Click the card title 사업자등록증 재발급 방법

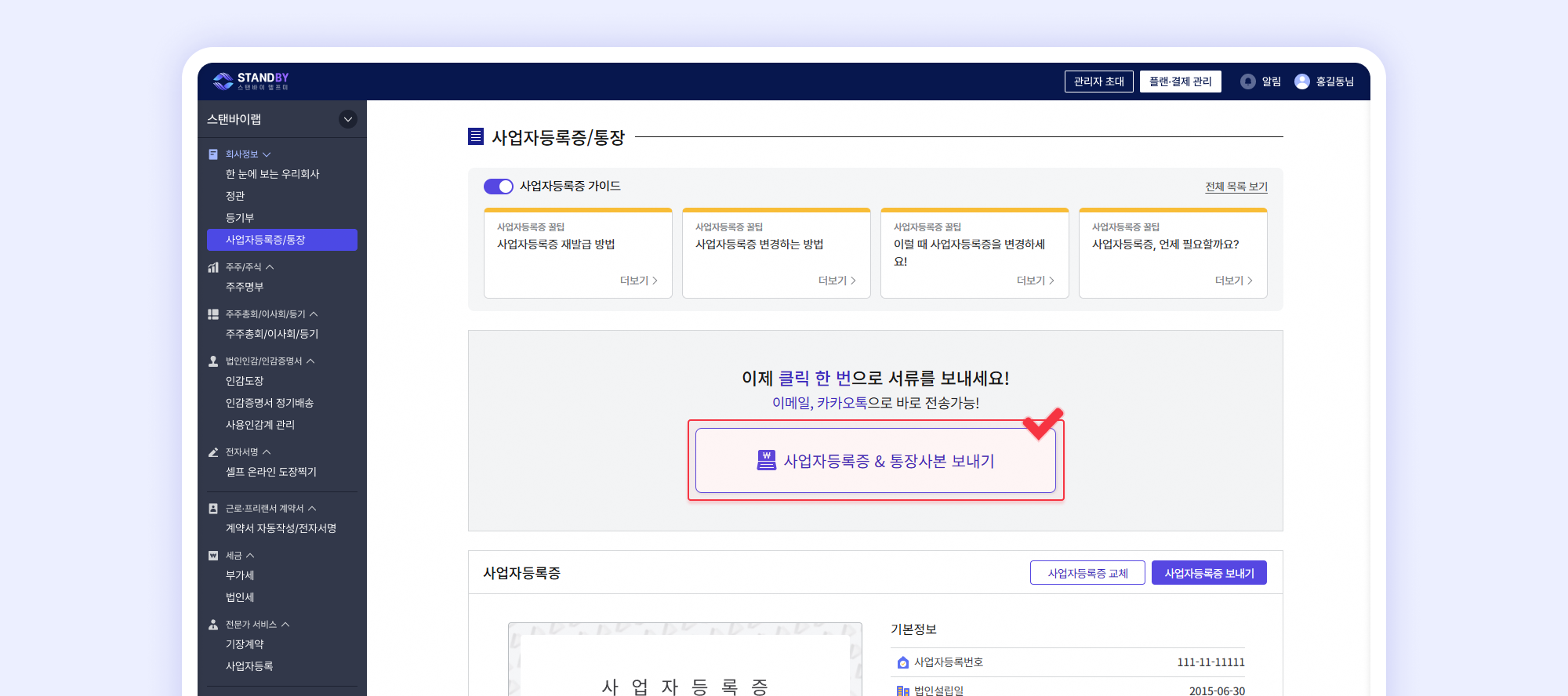[556, 245]
